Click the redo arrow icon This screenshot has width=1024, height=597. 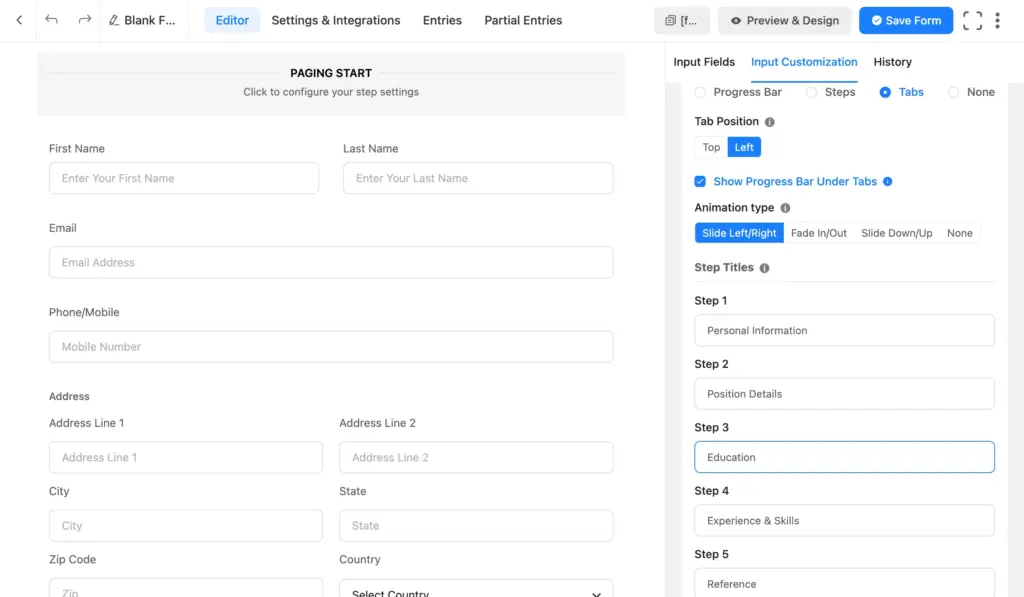coord(84,20)
